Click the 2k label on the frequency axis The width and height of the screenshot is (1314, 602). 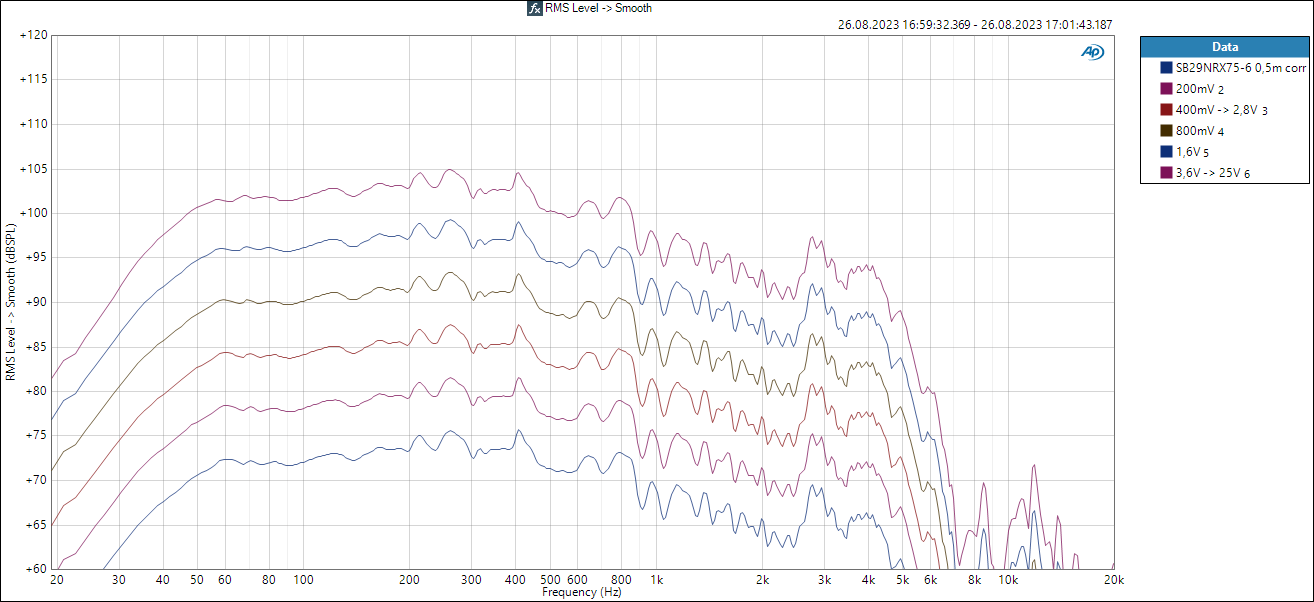(763, 580)
